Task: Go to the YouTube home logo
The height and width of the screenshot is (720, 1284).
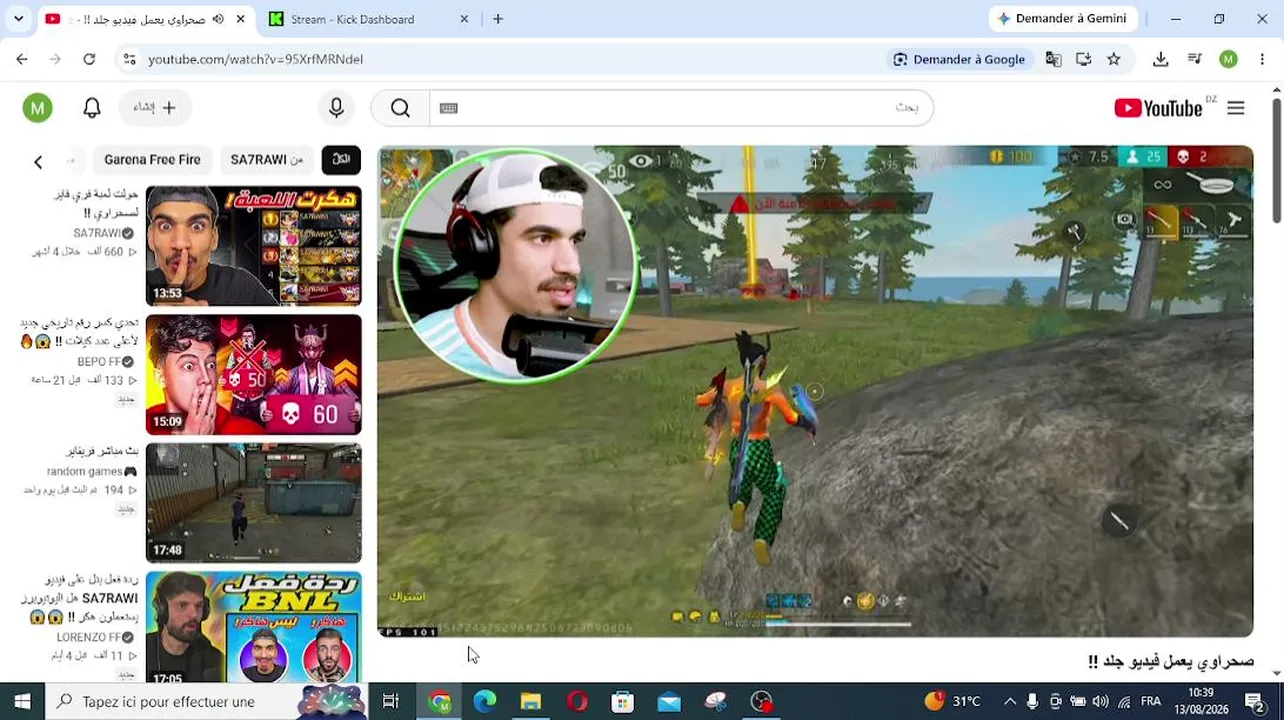Action: coord(1158,108)
